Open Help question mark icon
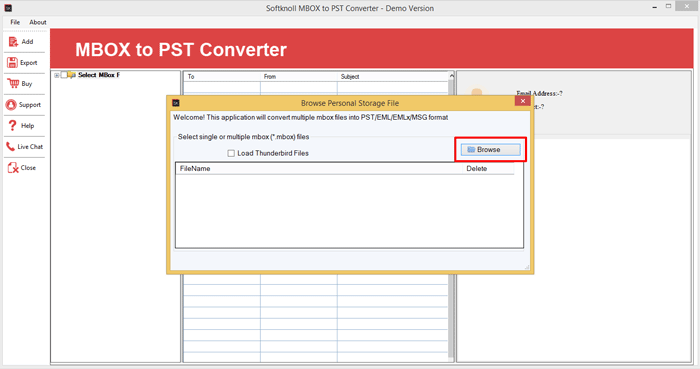The width and height of the screenshot is (700, 369). (x=12, y=125)
